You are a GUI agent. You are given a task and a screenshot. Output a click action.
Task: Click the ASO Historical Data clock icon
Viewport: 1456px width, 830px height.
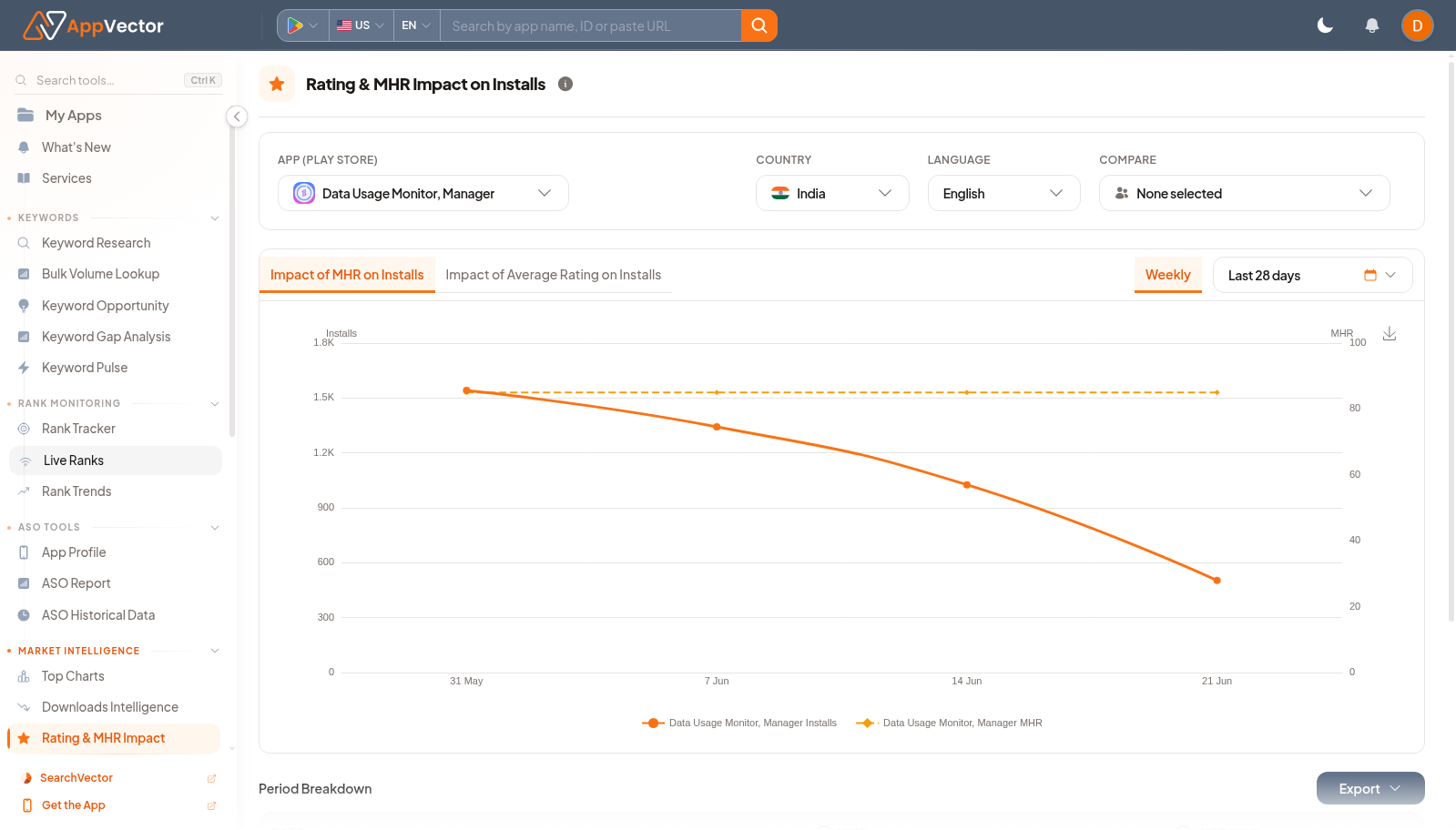[x=24, y=615]
